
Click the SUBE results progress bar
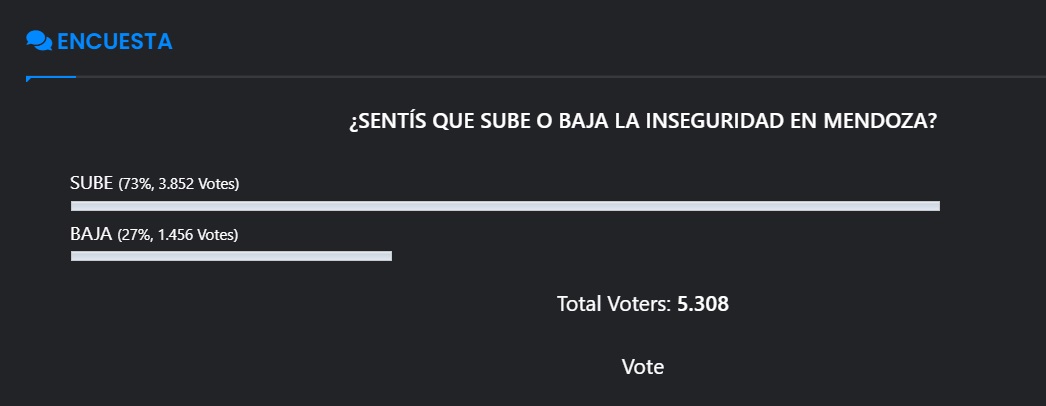[x=505, y=206]
